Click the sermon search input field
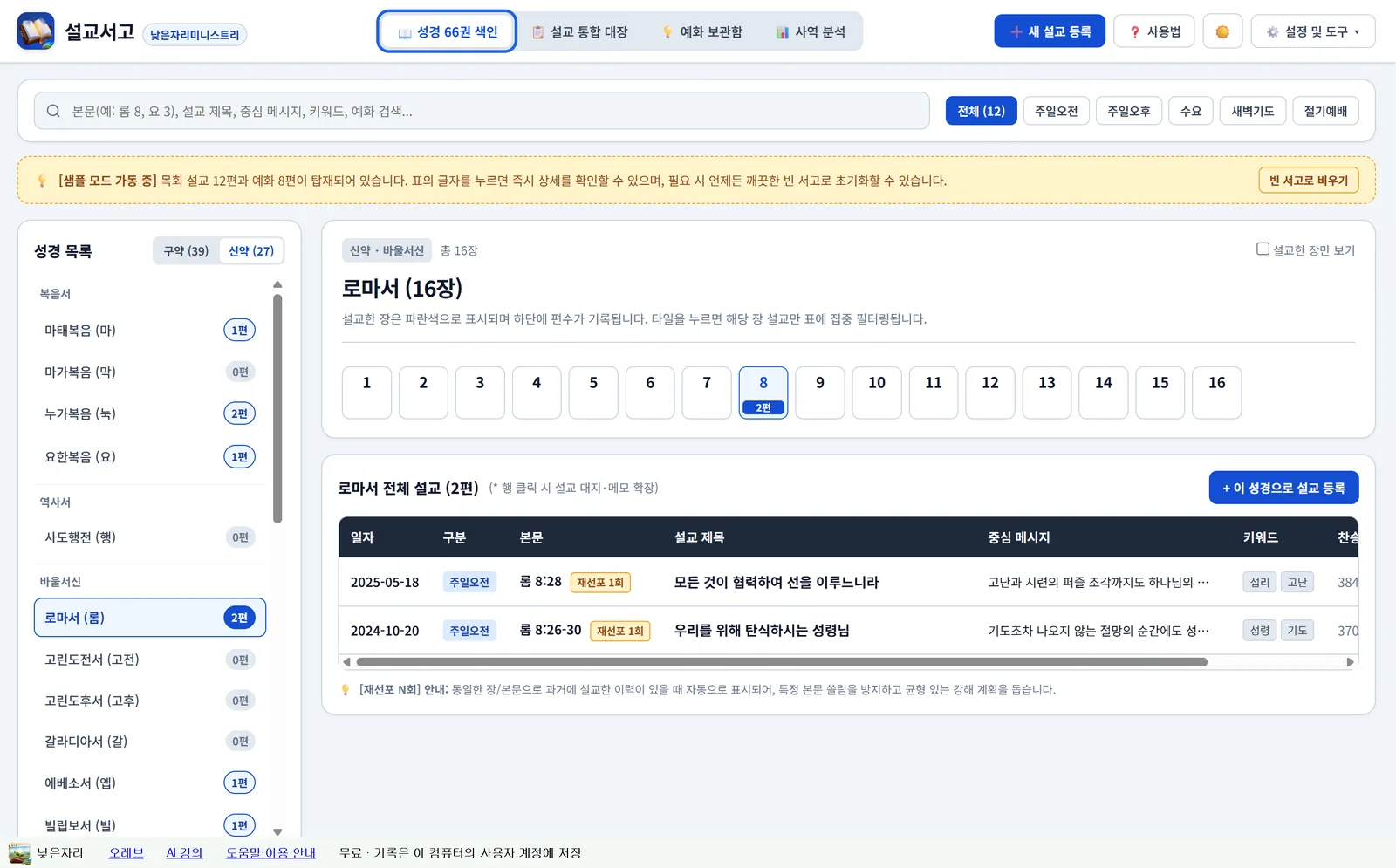This screenshot has width=1396, height=868. pos(482,111)
